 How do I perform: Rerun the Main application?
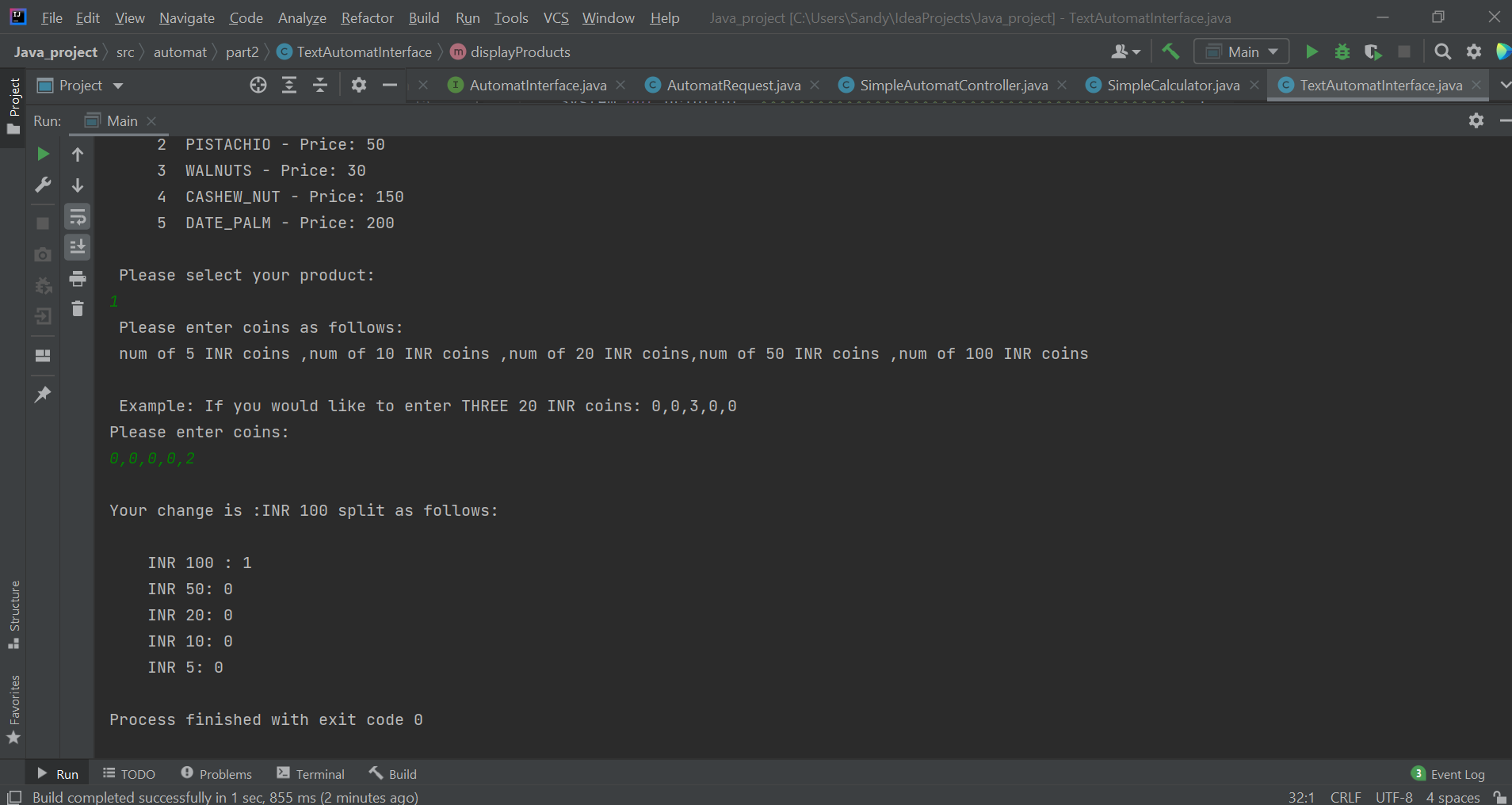pos(43,154)
